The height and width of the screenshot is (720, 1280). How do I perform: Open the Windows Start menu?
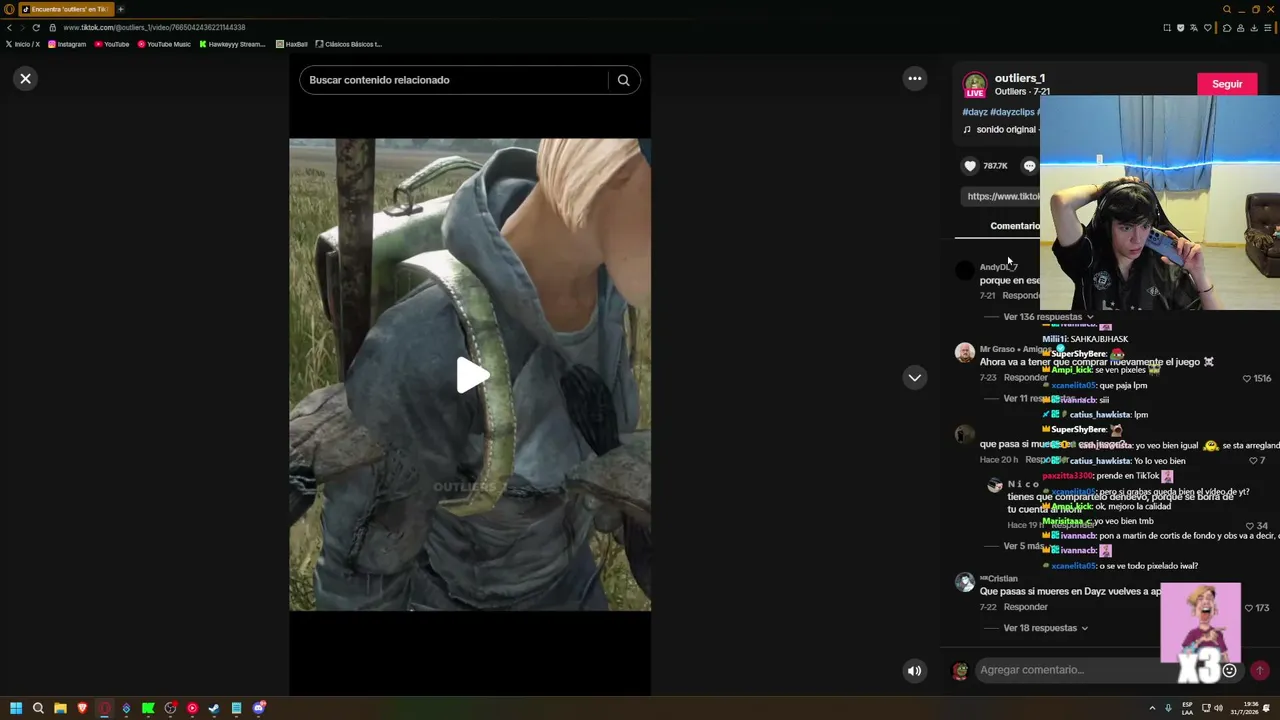coord(16,708)
